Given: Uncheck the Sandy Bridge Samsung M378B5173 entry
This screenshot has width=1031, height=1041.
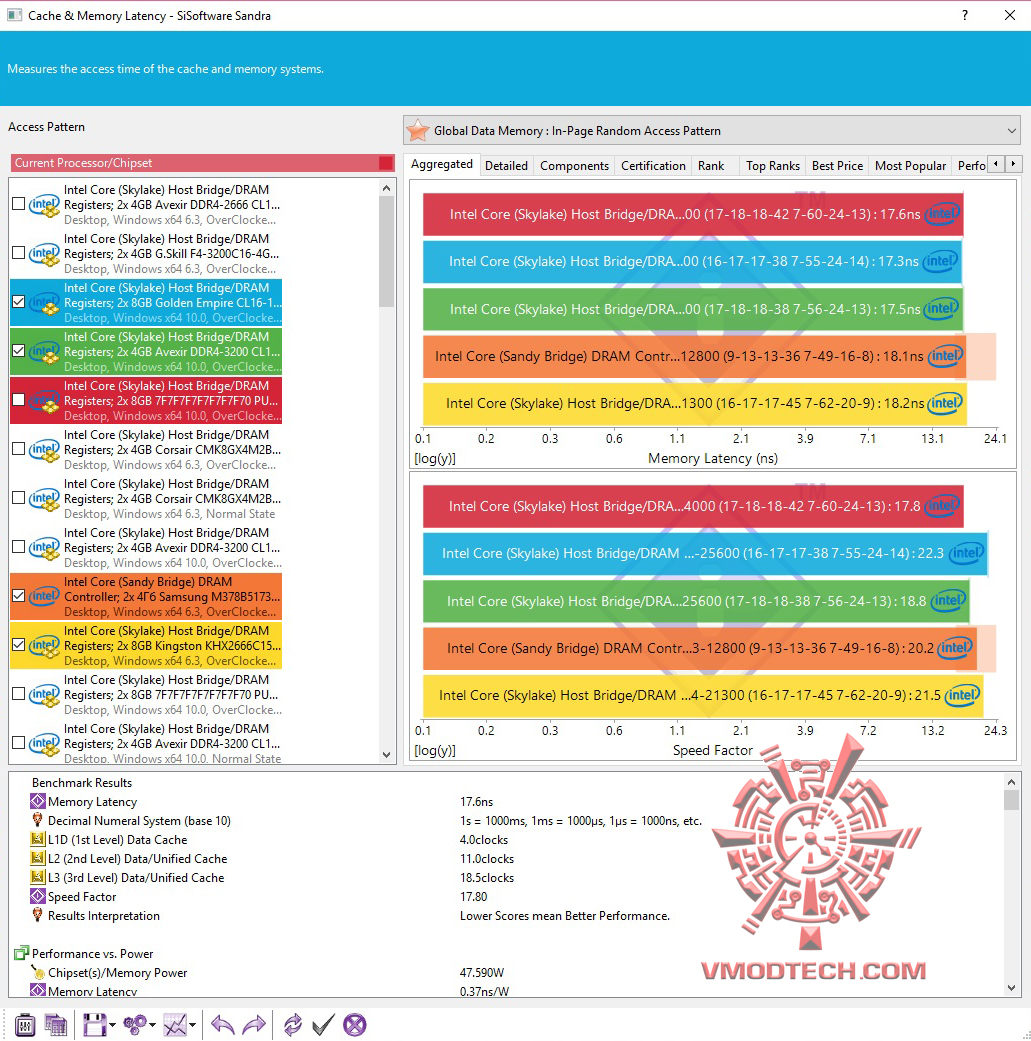Looking at the screenshot, I should tap(19, 596).
